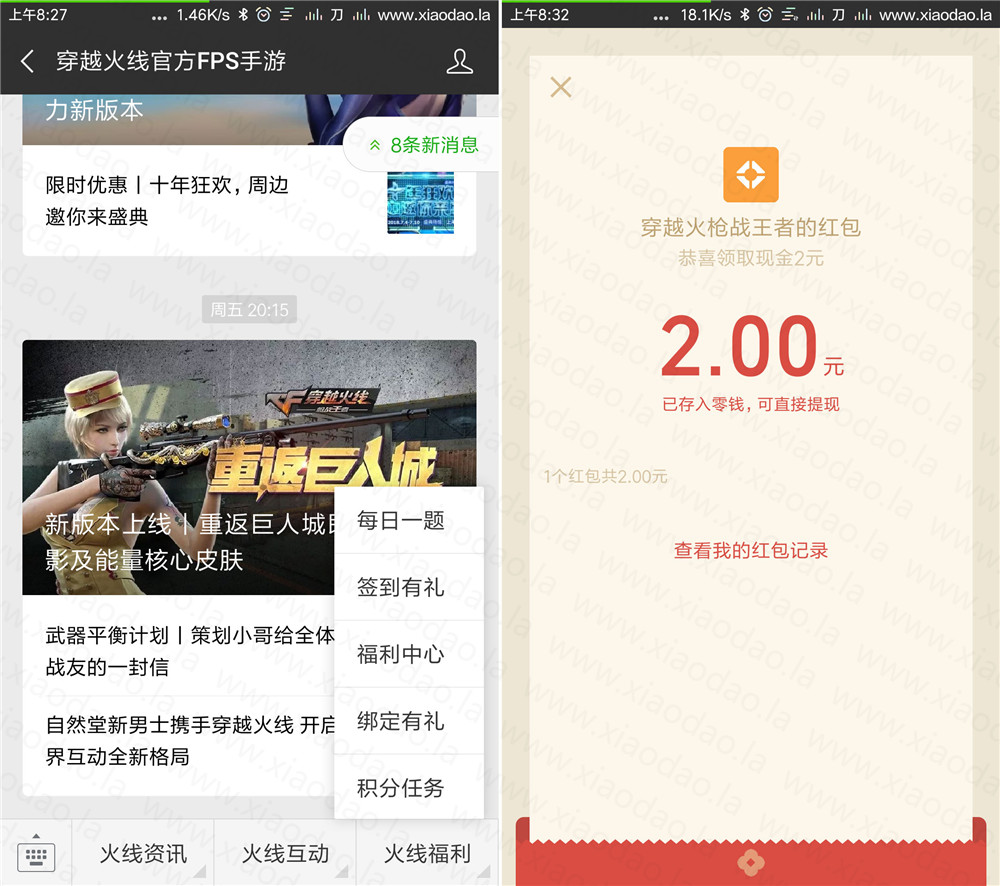Tap the 2.00 amount text
This screenshot has width=1000, height=886.
tap(739, 346)
